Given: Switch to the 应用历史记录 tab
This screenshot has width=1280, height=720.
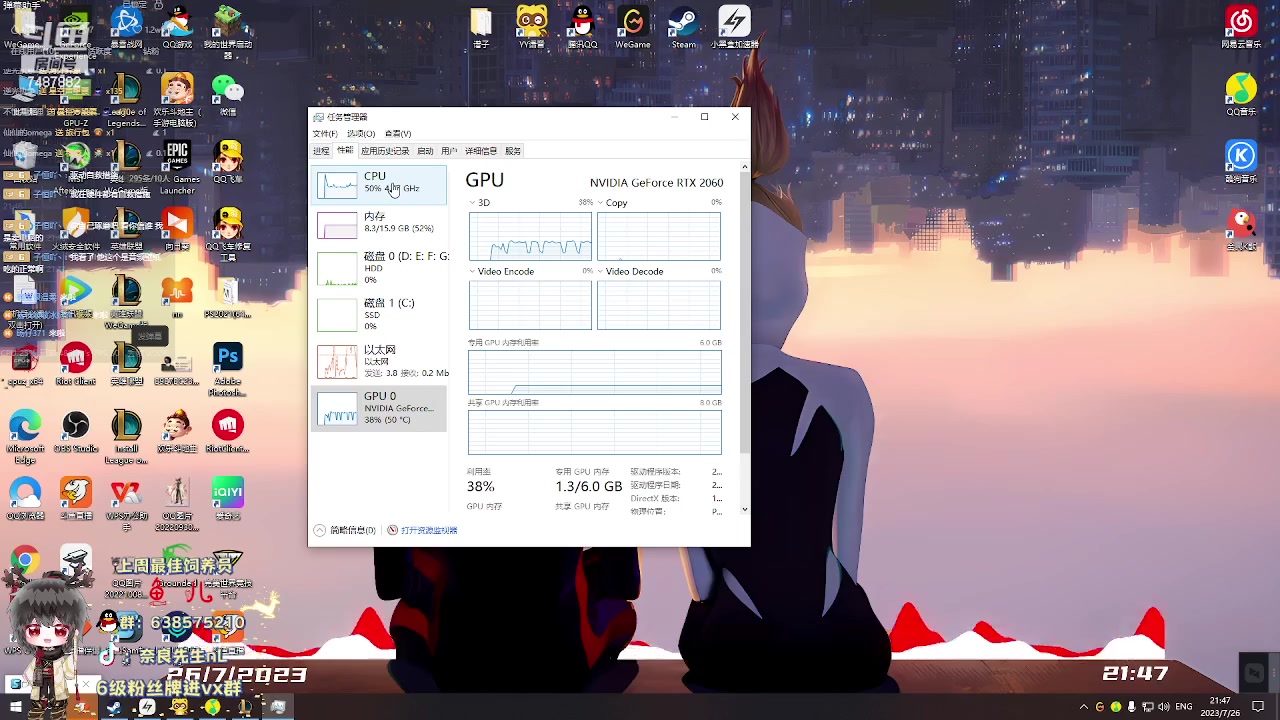Looking at the screenshot, I should tap(385, 151).
